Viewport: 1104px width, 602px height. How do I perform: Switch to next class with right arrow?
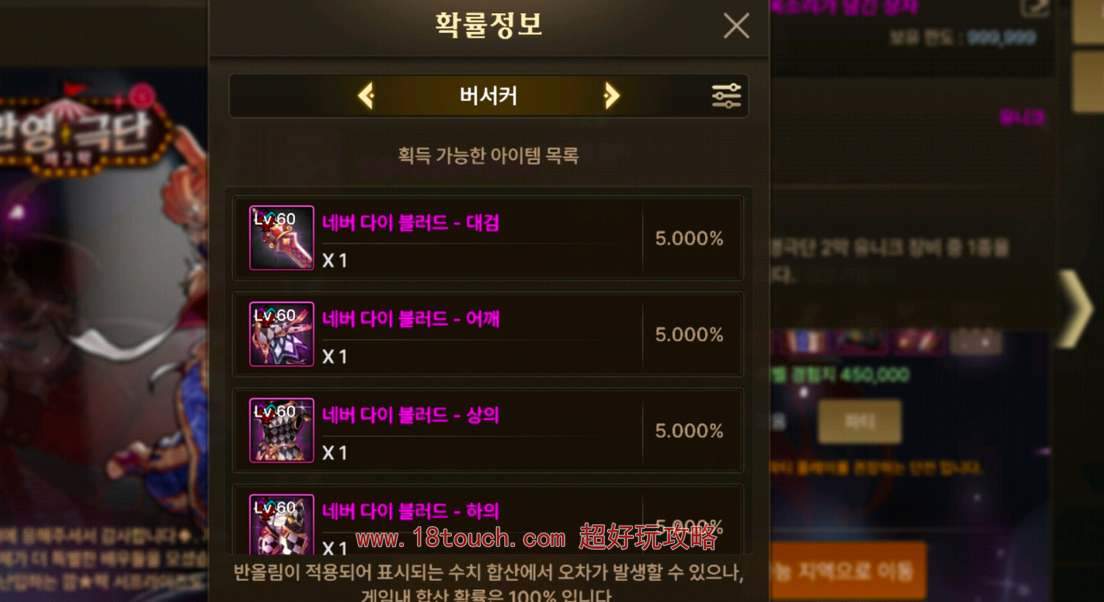pos(611,95)
